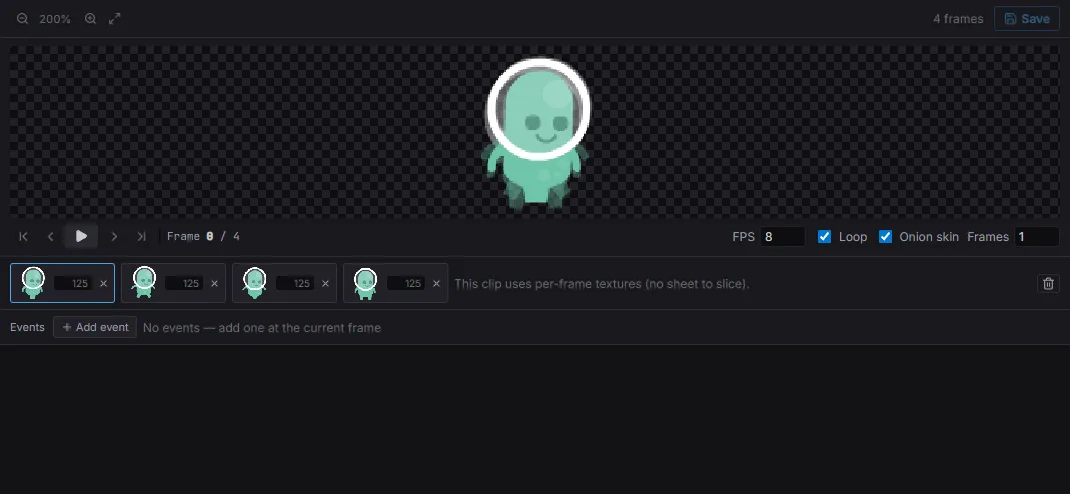Toggle the Onion skin checkbox
Screen dimensions: 1070x494
pyautogui.click(x=885, y=237)
